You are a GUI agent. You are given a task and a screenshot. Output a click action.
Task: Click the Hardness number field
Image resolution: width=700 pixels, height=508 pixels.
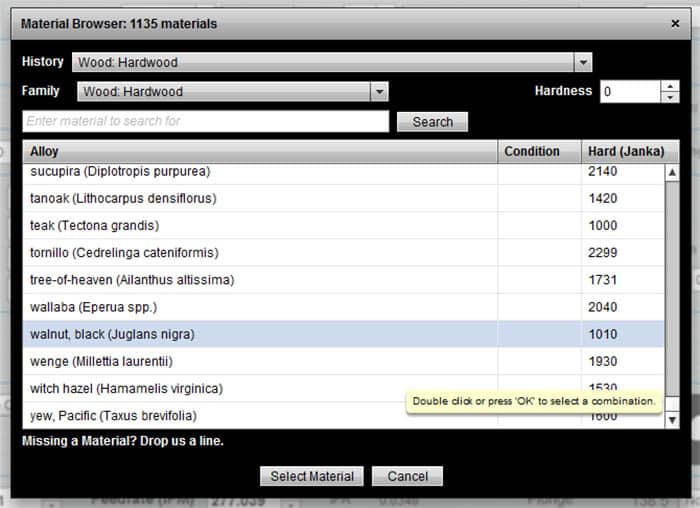click(629, 91)
